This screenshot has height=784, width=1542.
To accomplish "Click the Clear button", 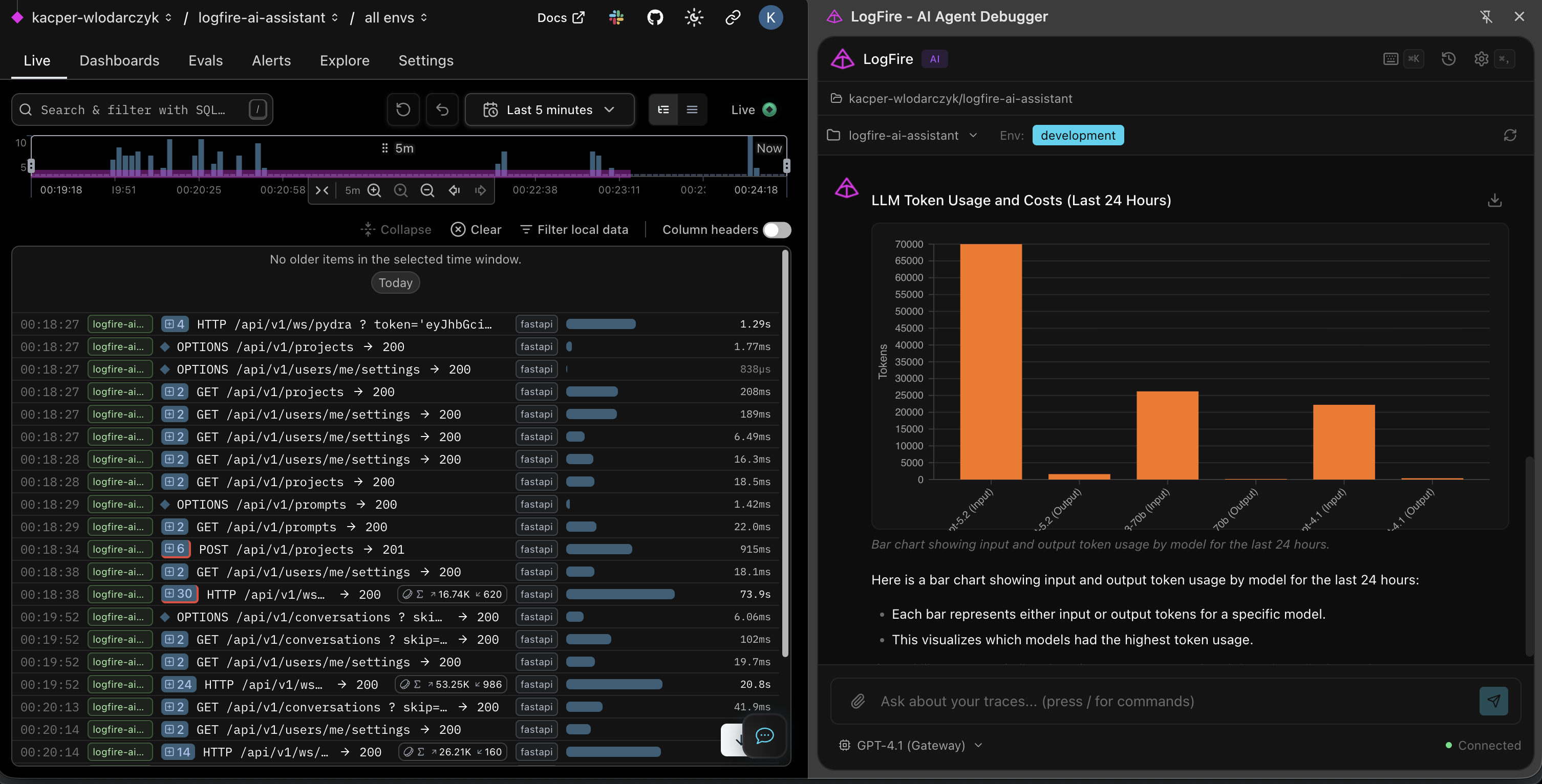I will [476, 230].
